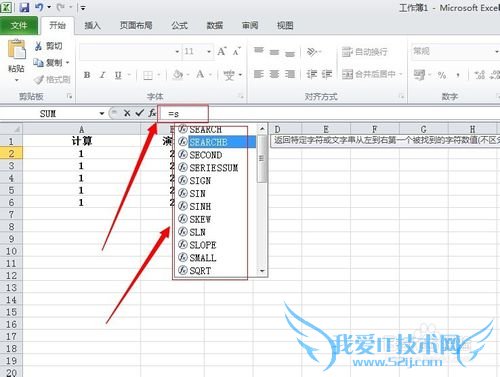This screenshot has height=377, width=500.
Task: Click the Top Align icon
Action: 259,51
